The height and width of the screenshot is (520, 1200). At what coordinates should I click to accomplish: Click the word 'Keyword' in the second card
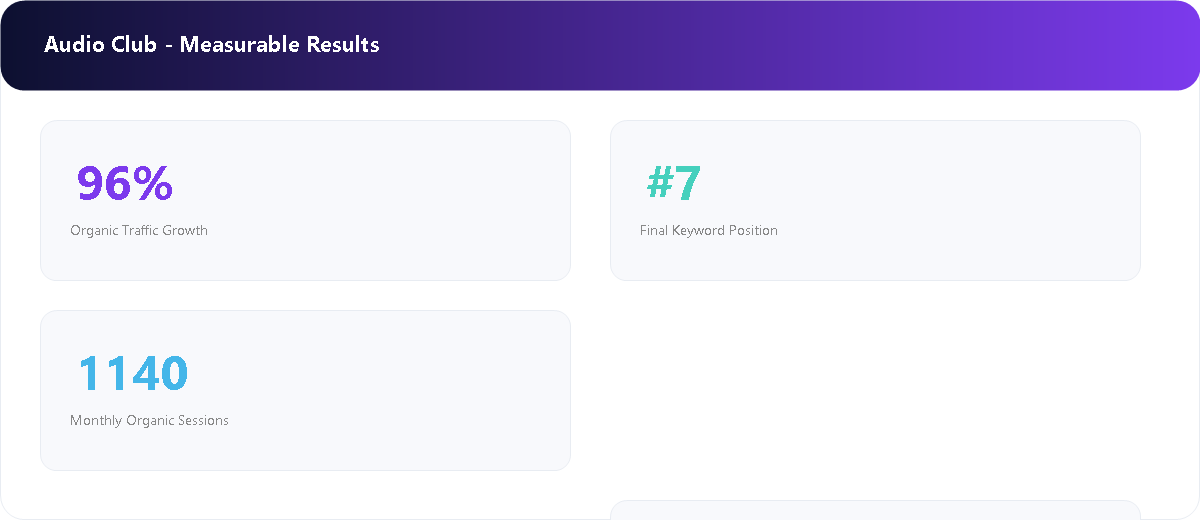[x=701, y=230]
